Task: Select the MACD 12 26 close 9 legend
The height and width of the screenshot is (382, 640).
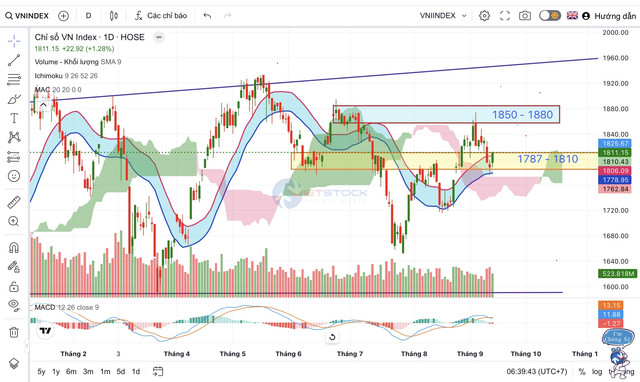Action: coord(67,307)
